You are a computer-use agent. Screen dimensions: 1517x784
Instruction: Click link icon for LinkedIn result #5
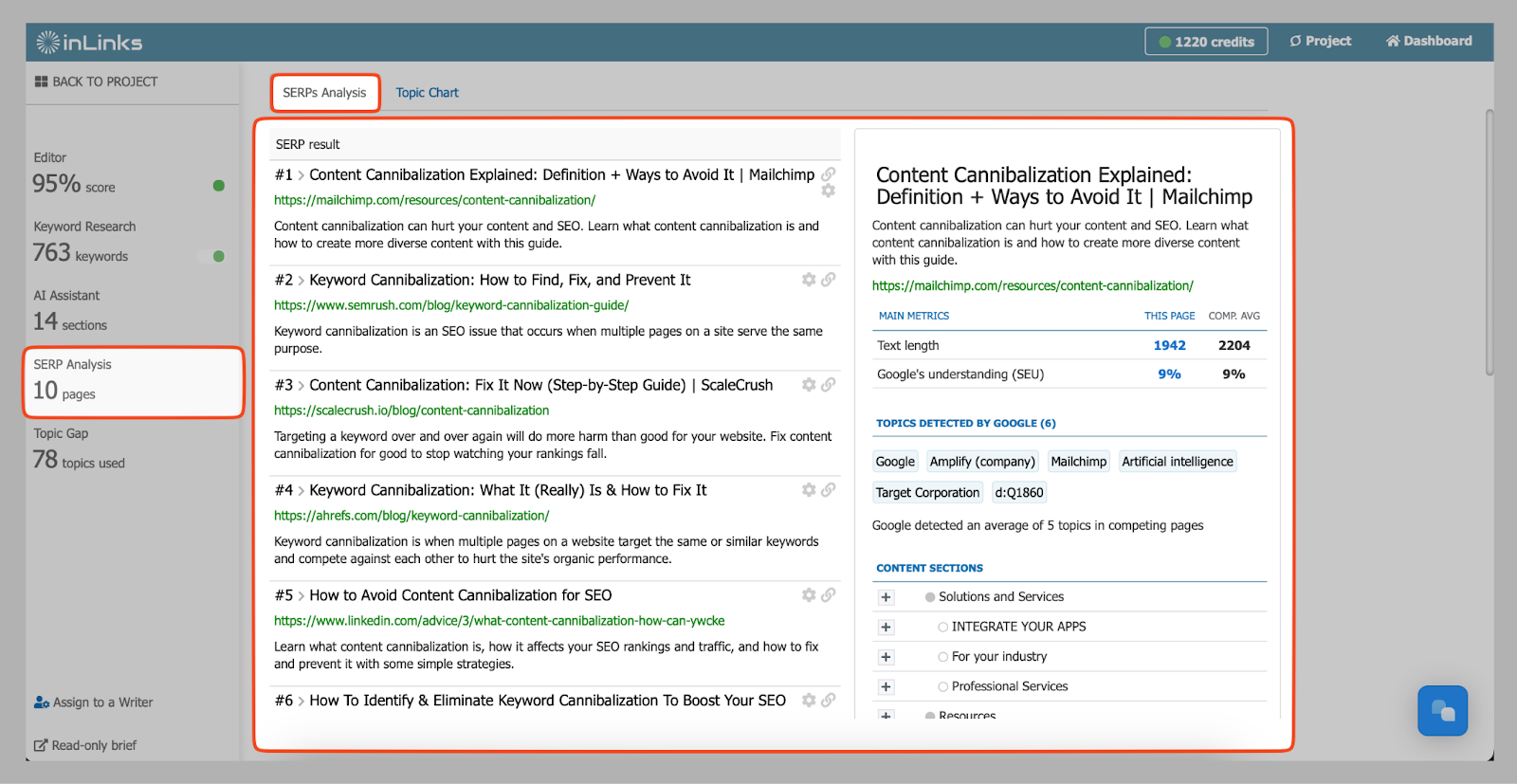828,595
